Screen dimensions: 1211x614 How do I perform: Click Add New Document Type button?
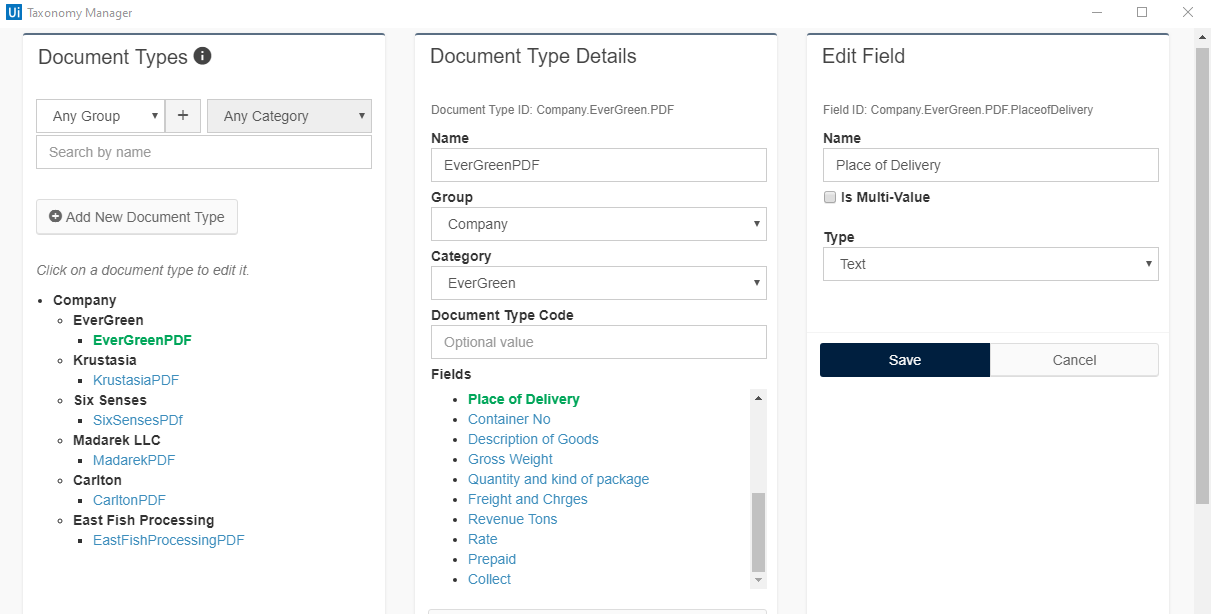(137, 217)
